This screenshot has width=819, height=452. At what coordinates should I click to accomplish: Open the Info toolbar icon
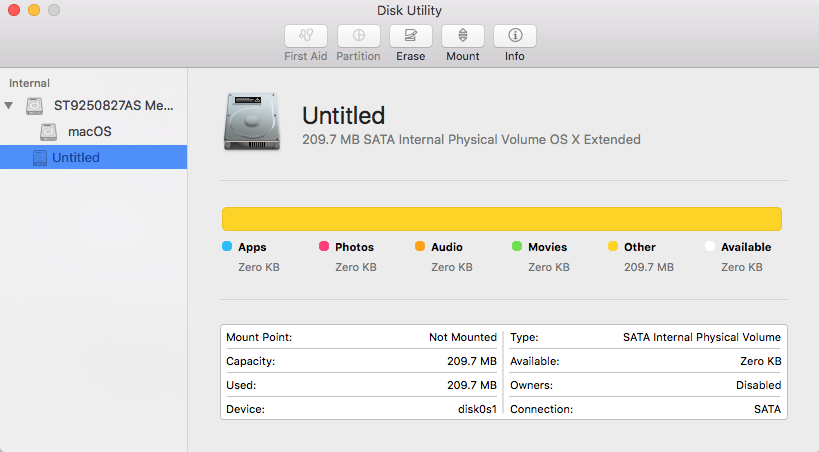[x=515, y=36]
